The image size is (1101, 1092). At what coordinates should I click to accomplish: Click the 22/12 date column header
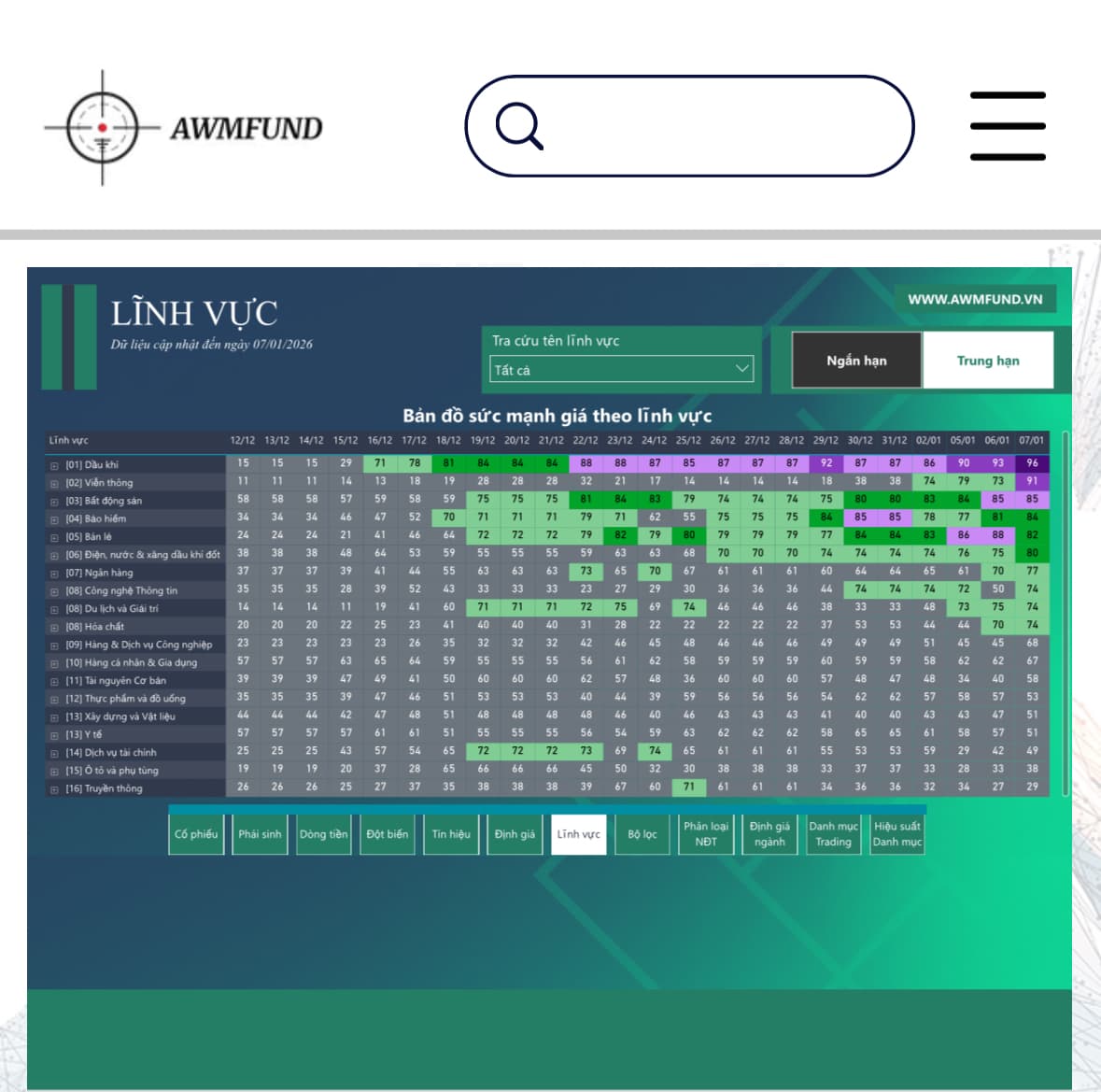coord(586,440)
